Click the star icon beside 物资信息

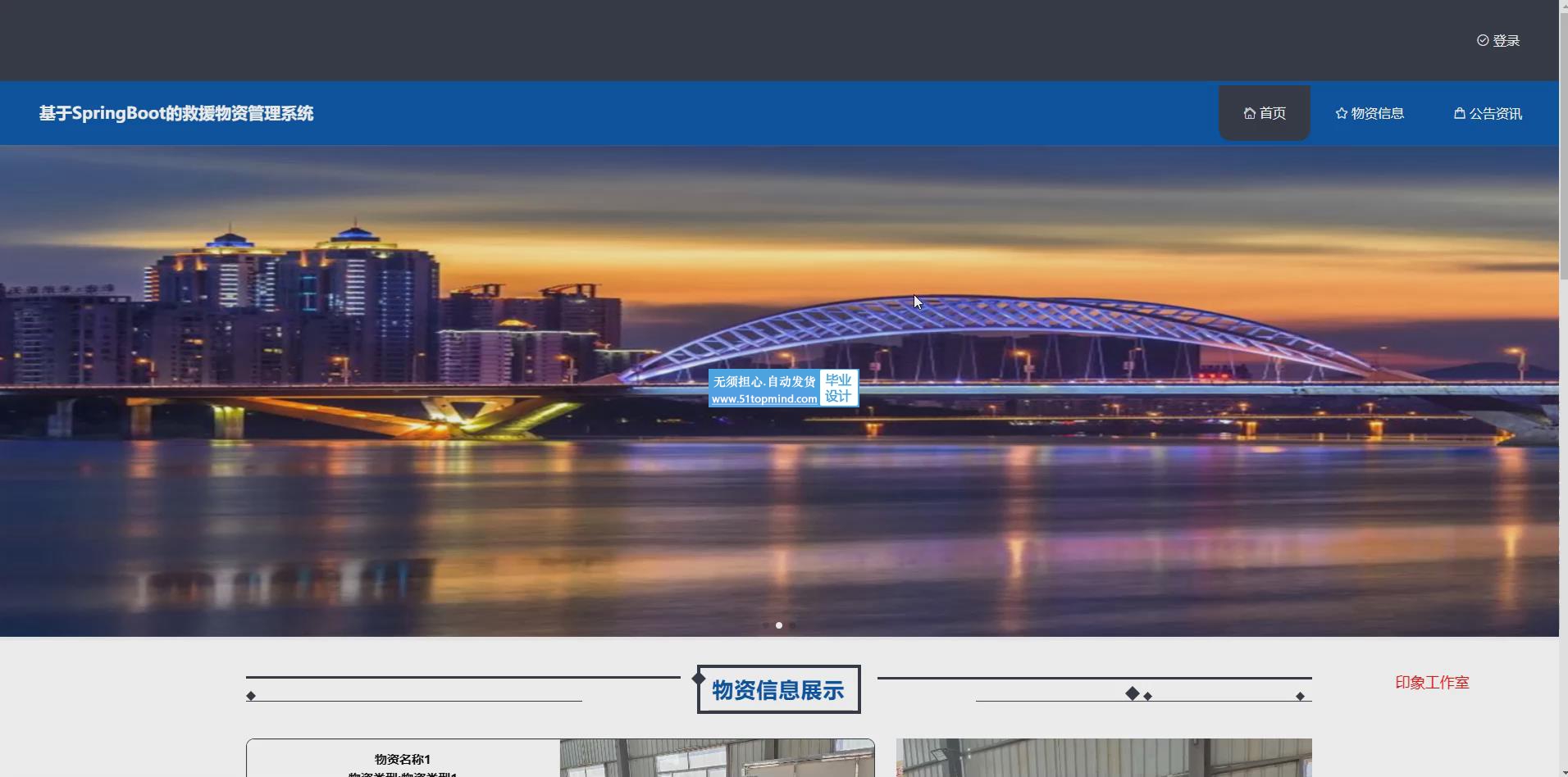point(1341,113)
